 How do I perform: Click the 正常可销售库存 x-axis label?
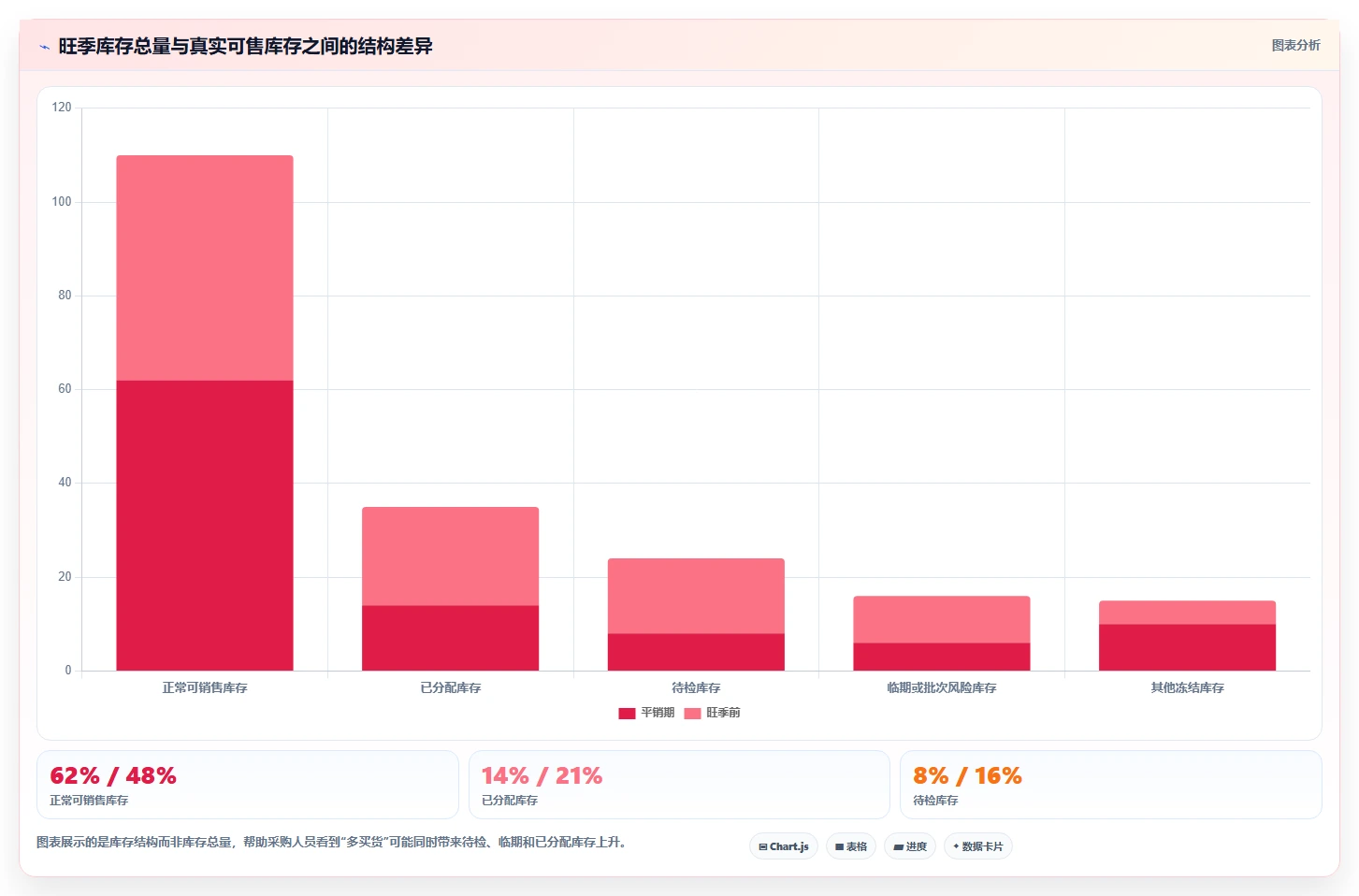(x=205, y=687)
